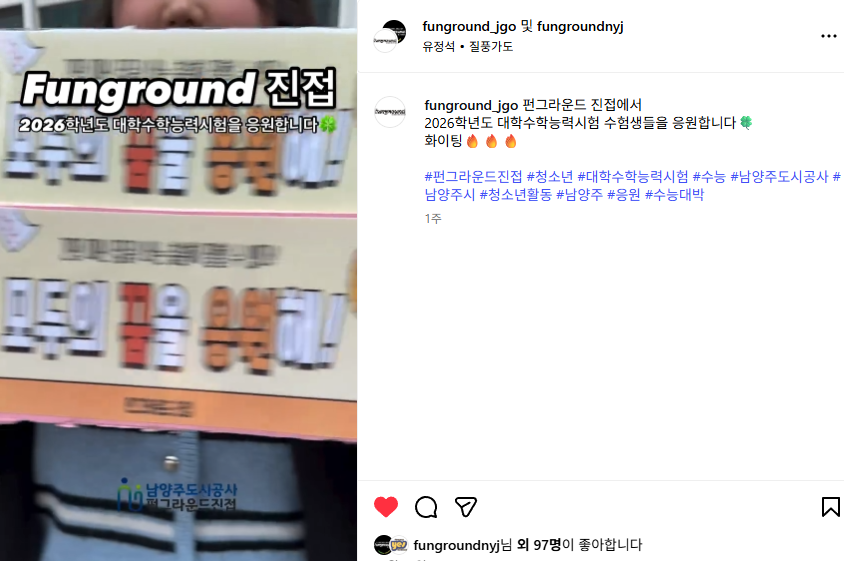Viewport: 844px width, 561px height.
Task: Open comments with the speech bubble icon
Action: coord(426,507)
